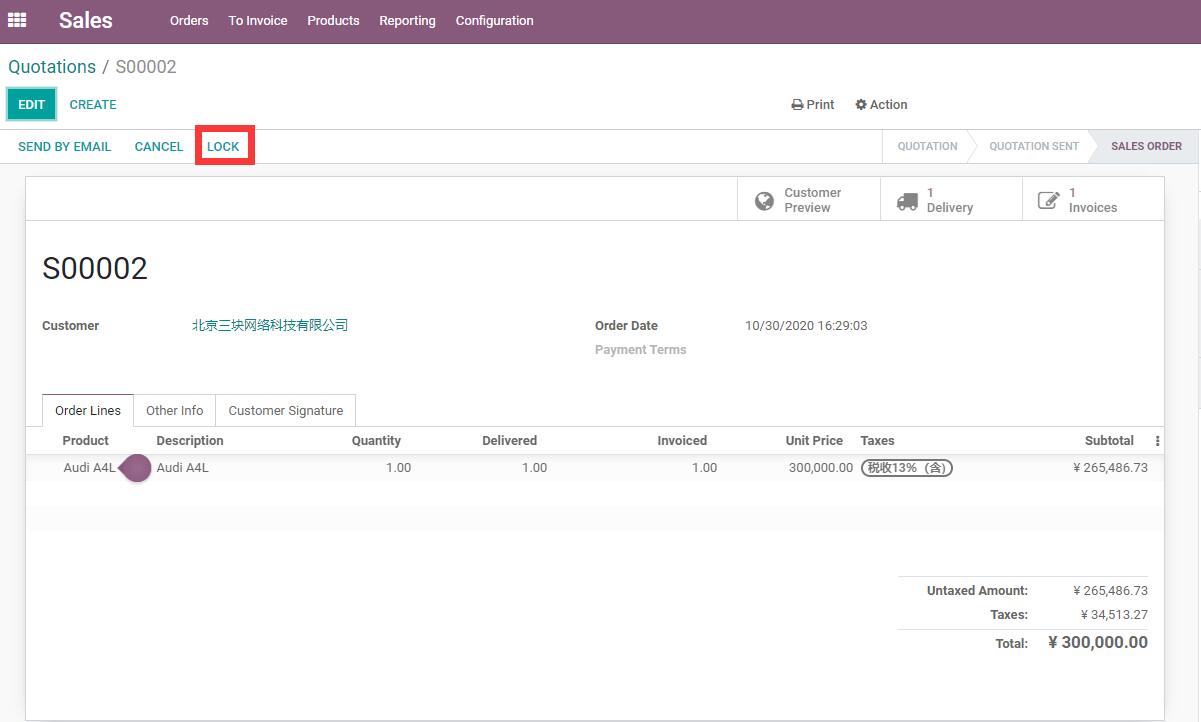Click the 税收13% tax tag
This screenshot has width=1201, height=722.
[x=907, y=468]
